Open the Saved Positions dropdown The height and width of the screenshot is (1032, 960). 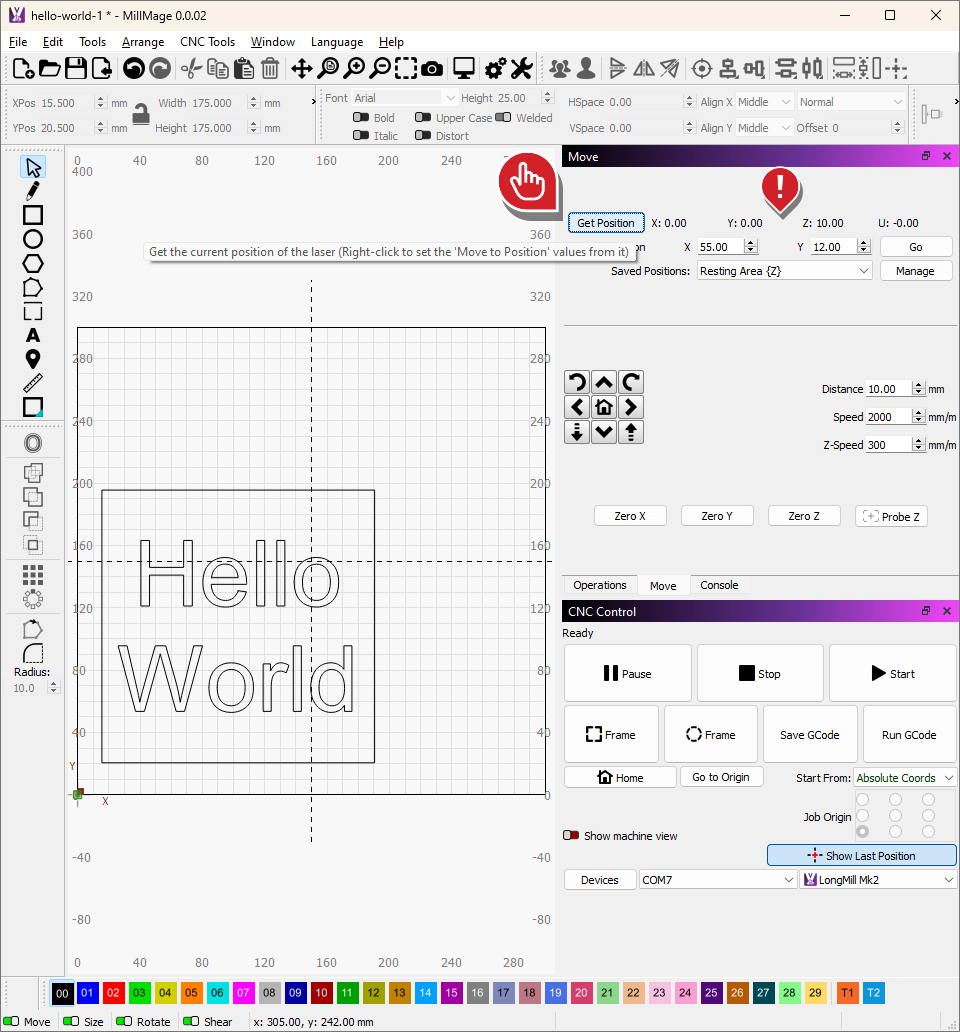pyautogui.click(x=784, y=271)
